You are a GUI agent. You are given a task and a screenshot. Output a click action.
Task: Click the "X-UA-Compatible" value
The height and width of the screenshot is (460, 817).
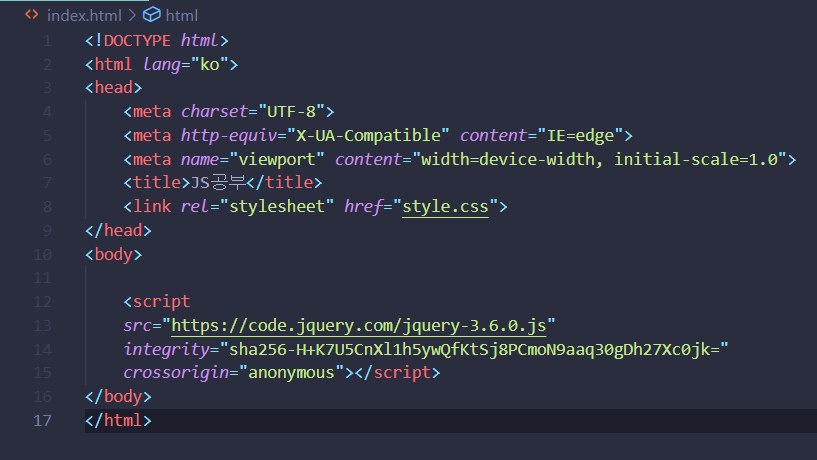(x=368, y=135)
